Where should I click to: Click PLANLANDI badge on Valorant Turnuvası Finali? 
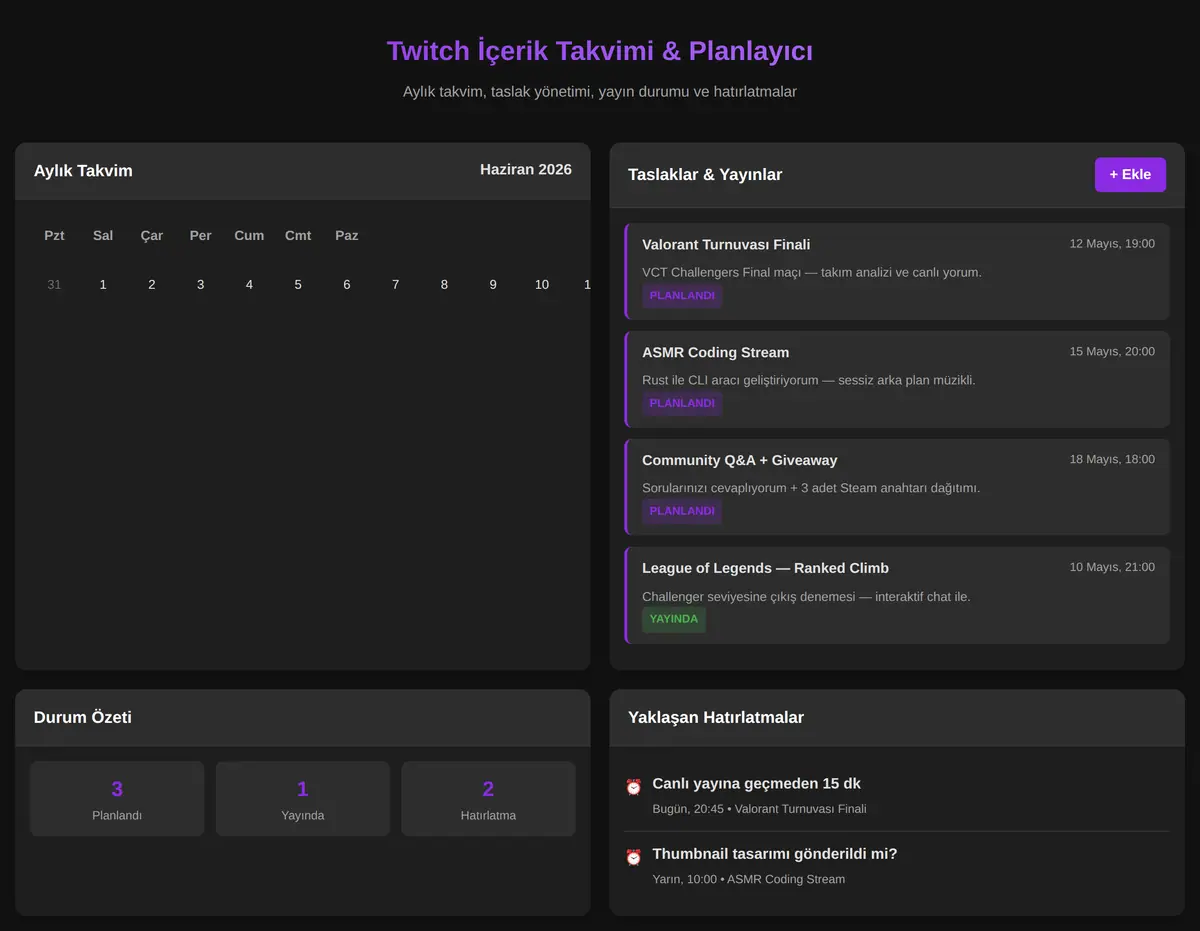(682, 296)
